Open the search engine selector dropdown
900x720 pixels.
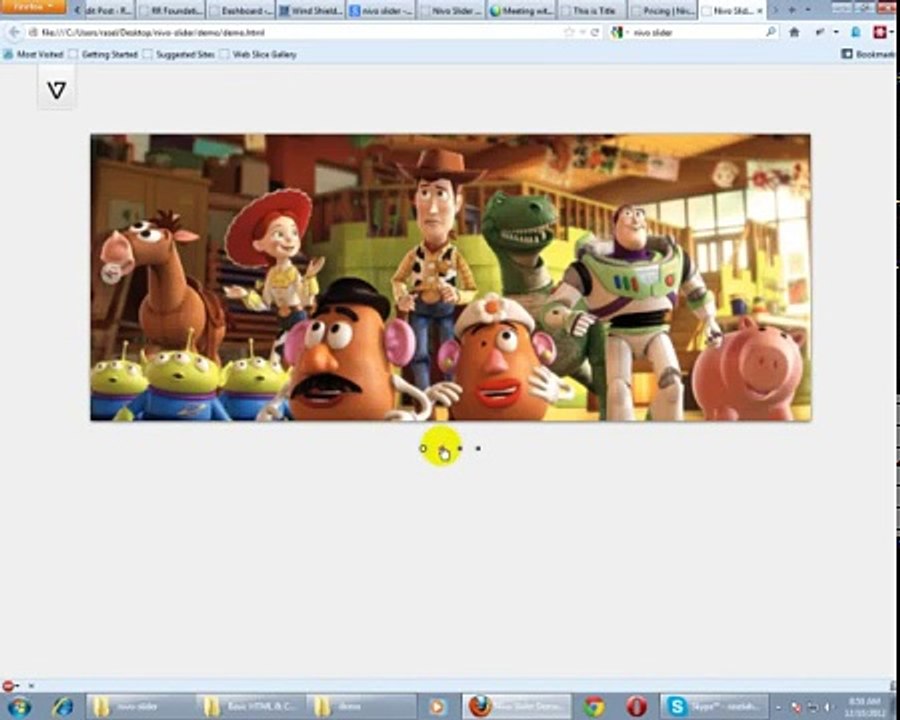[x=618, y=33]
